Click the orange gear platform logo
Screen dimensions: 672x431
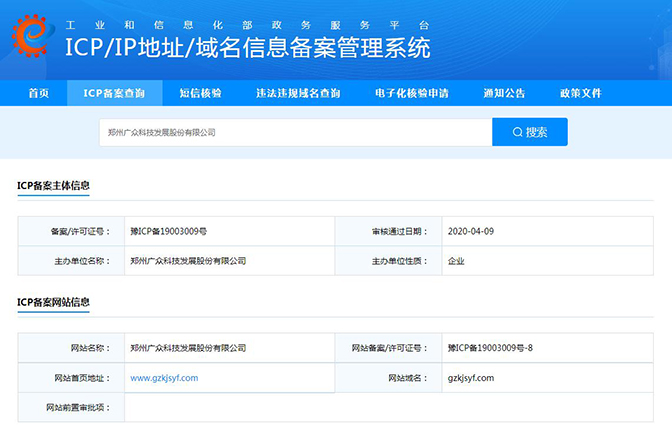(x=31, y=37)
